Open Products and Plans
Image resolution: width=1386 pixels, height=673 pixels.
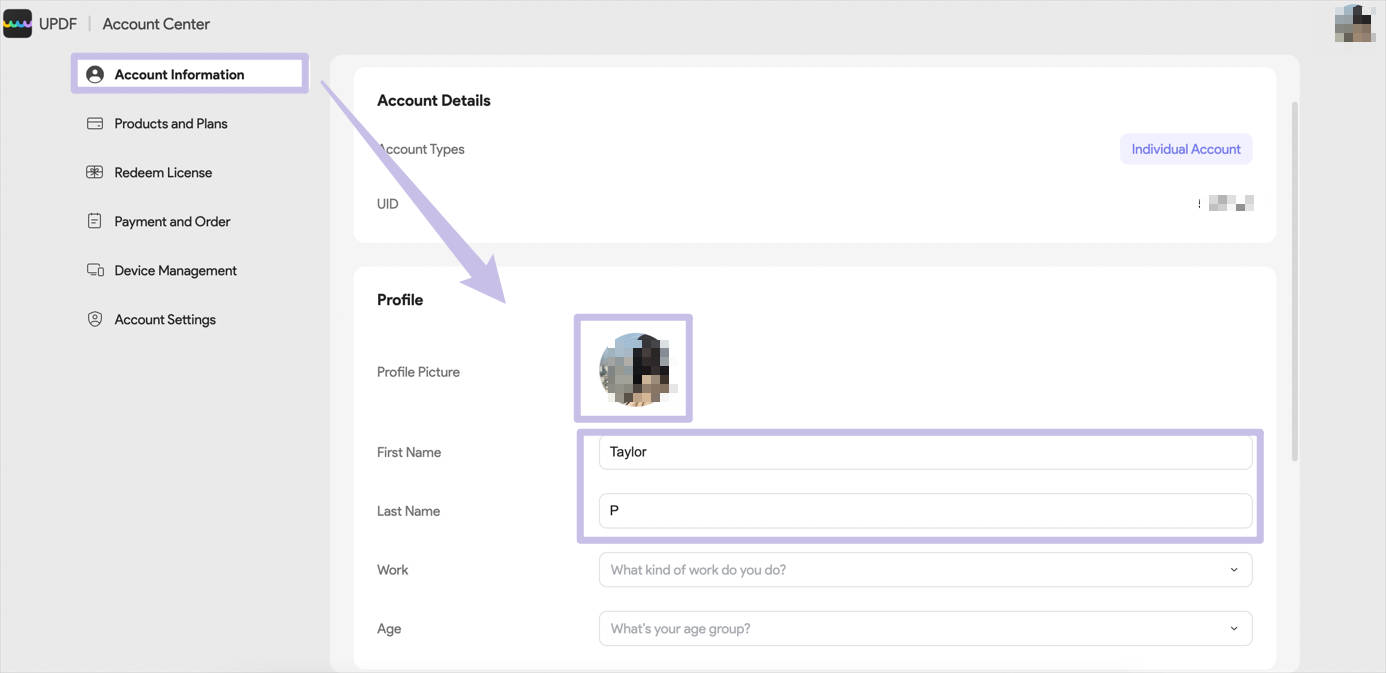click(x=171, y=124)
